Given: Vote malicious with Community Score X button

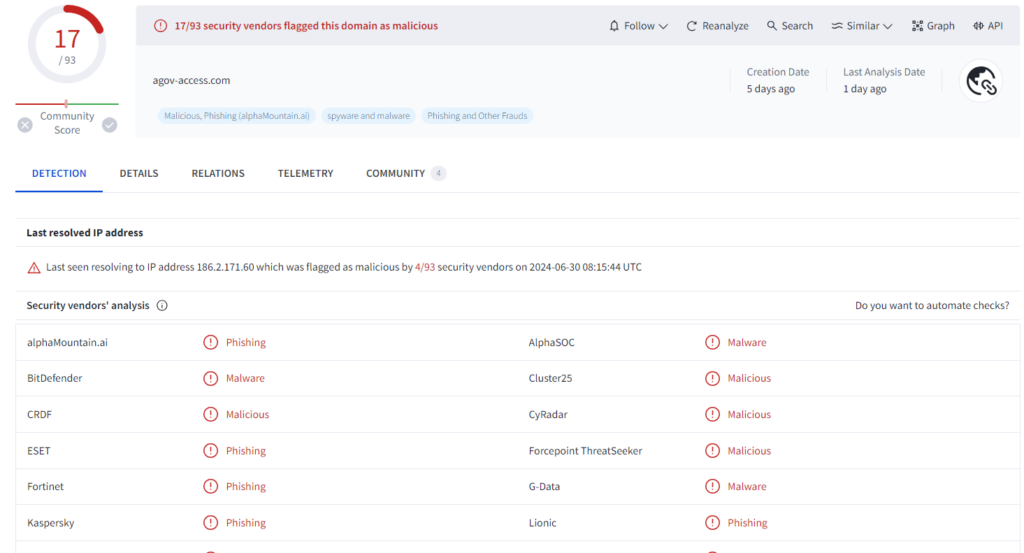Looking at the screenshot, I should click(x=25, y=125).
